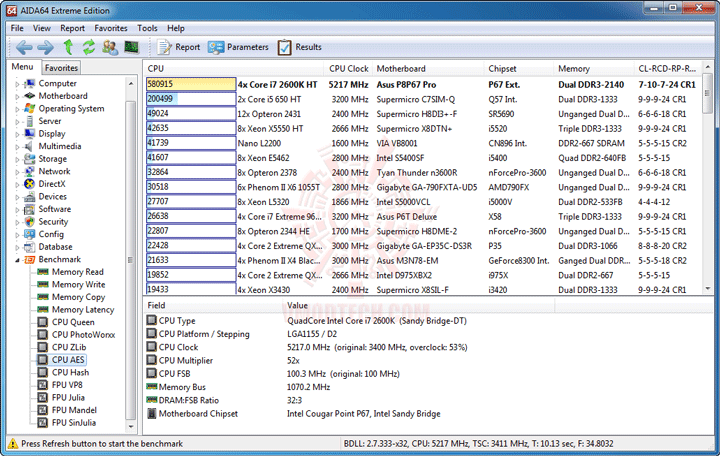Select the Storage tree icon
This screenshot has width=720, height=456.
pos(30,159)
